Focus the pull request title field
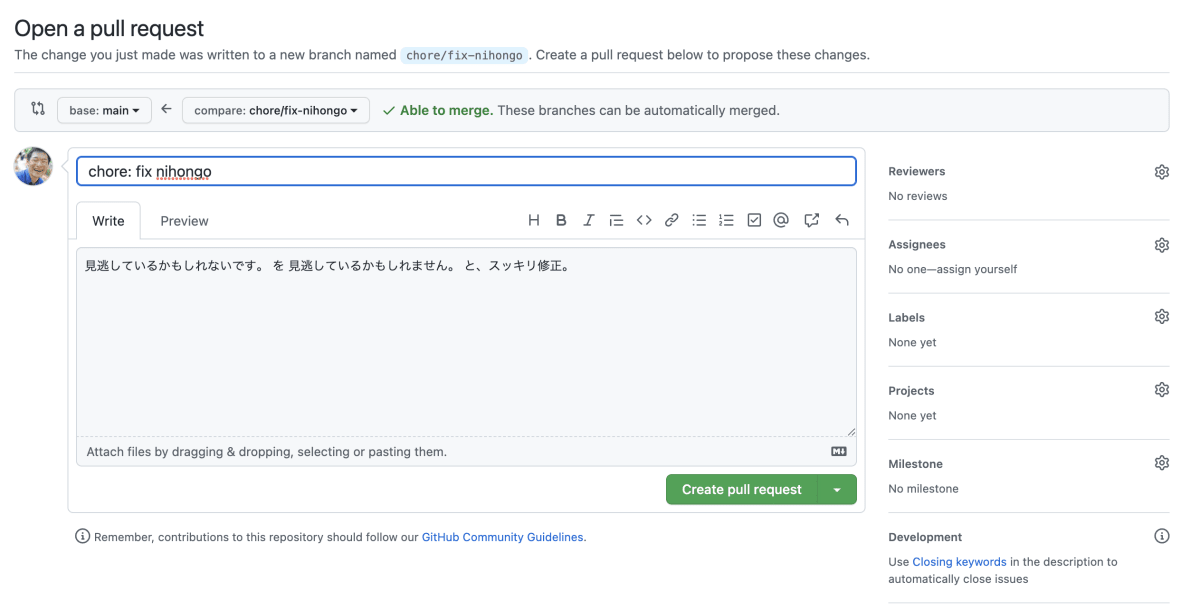The width and height of the screenshot is (1200, 610). pos(466,171)
